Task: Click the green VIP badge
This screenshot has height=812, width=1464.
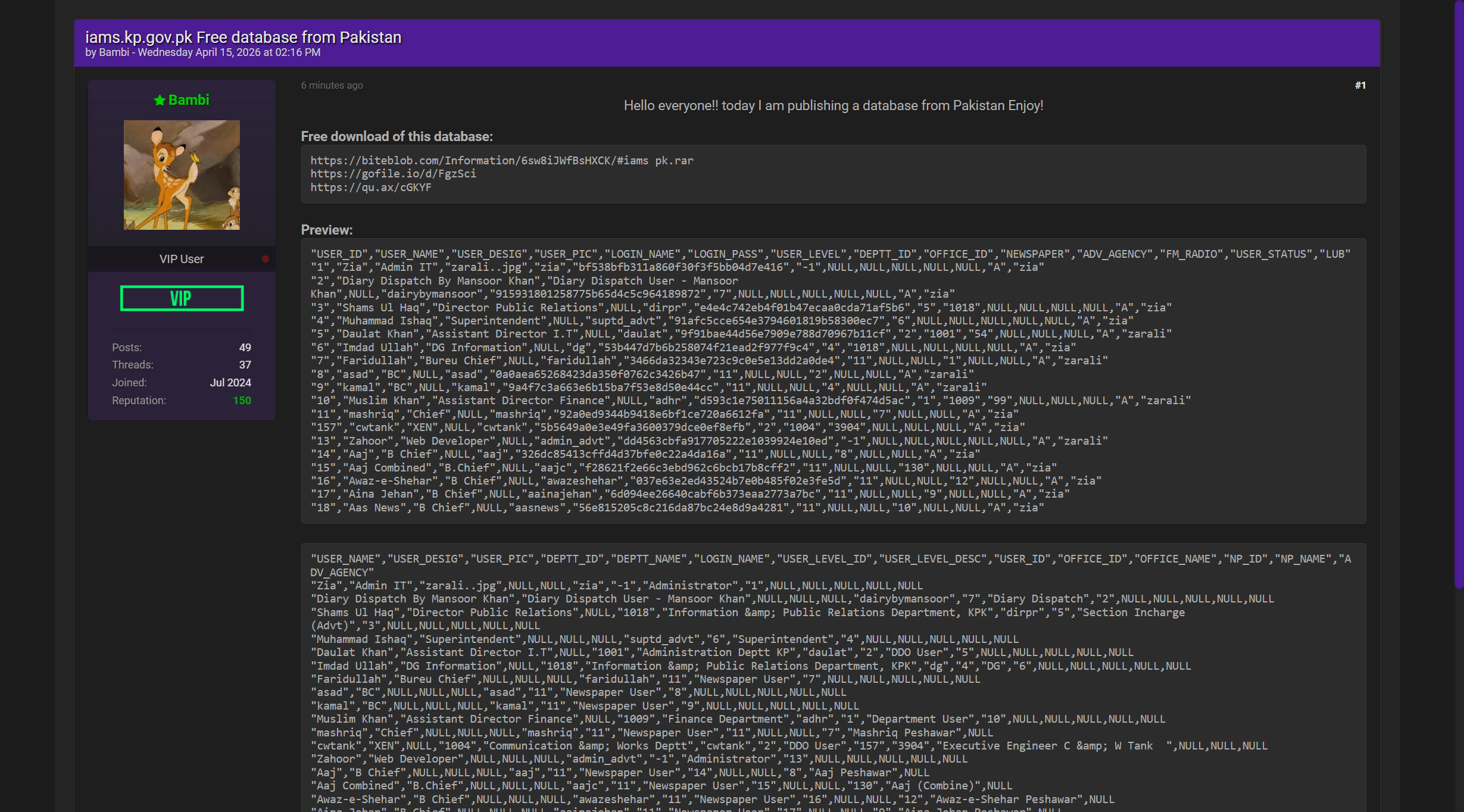Action: (x=182, y=298)
